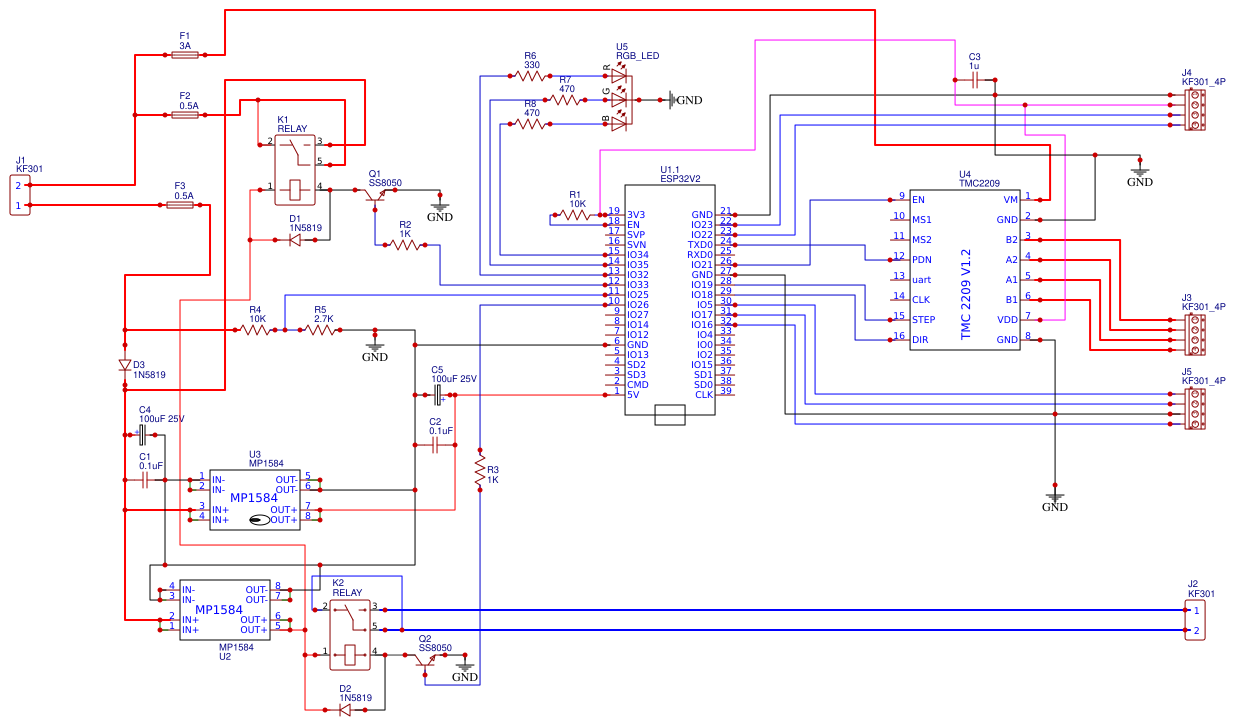1236x726 pixels.
Task: Select the '3A' fuse value
Action: coord(185,46)
